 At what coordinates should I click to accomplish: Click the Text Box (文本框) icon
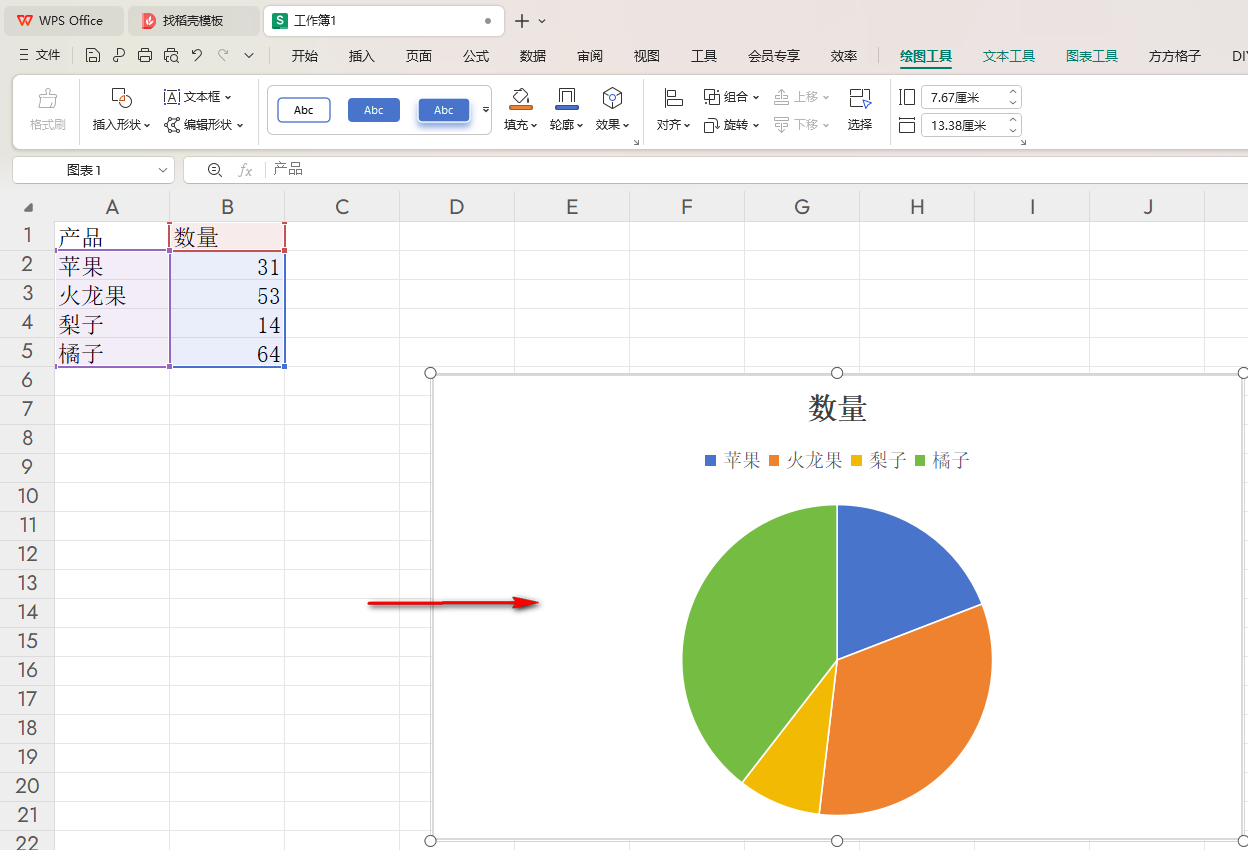[x=172, y=97]
